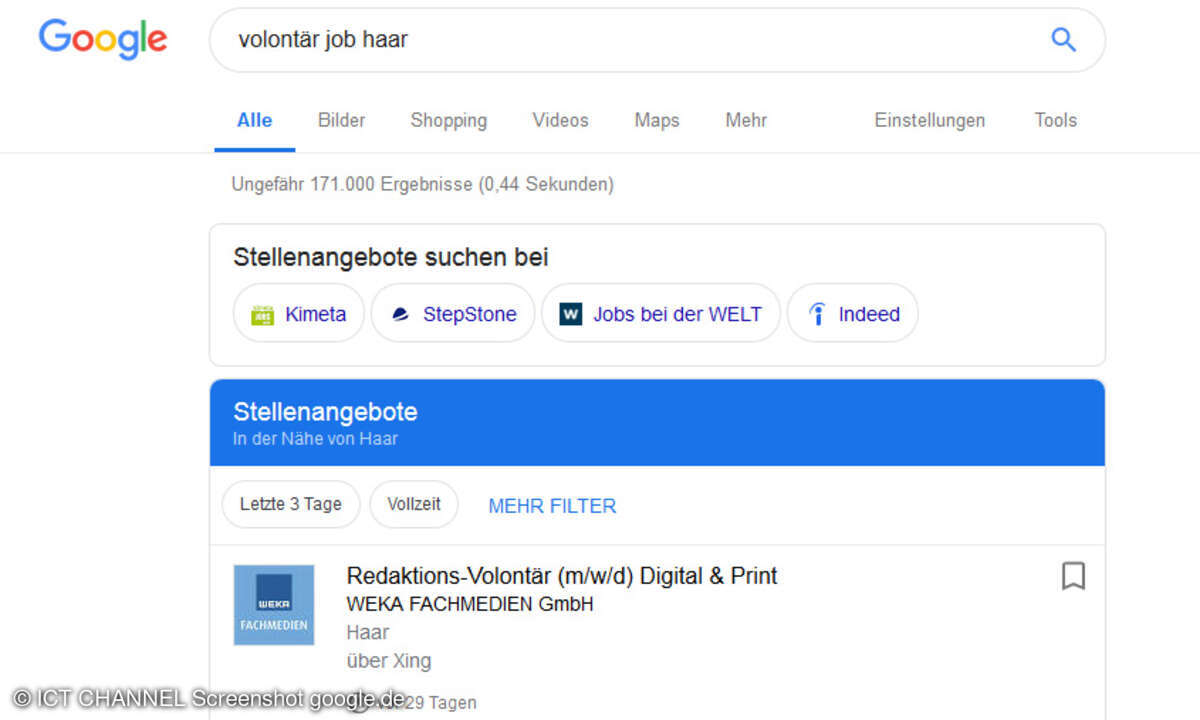This screenshot has height=720, width=1200.
Task: Search jobs on StepStone
Action: tap(453, 314)
